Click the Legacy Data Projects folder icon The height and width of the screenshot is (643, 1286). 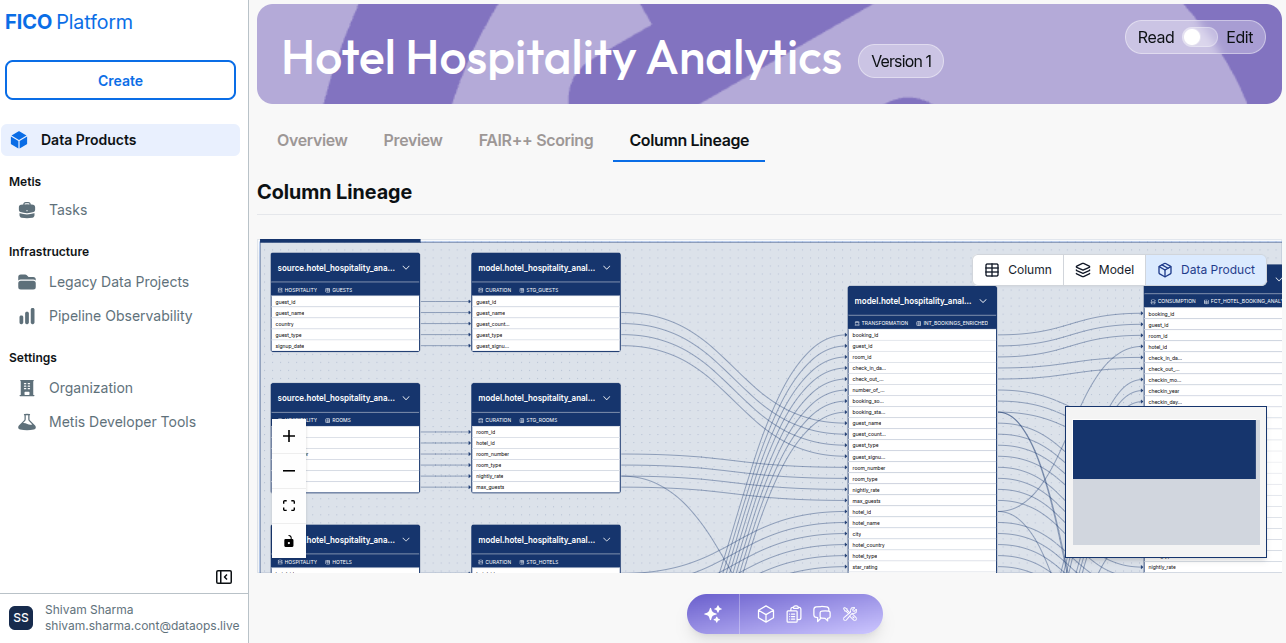tap(27, 282)
